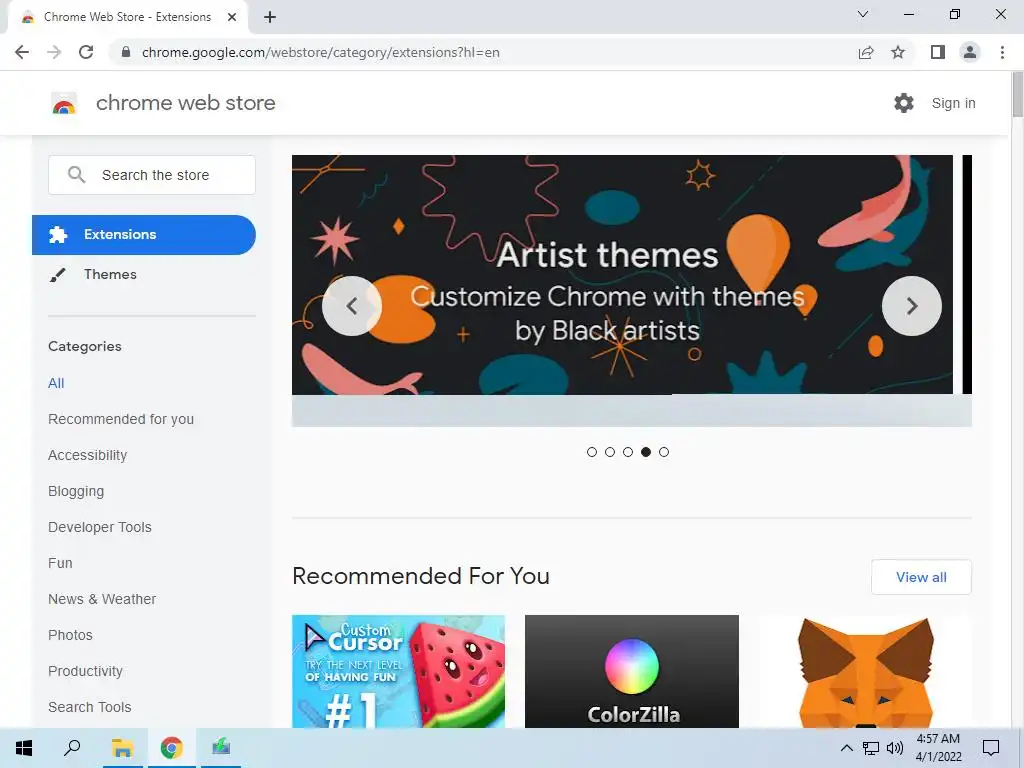1024x768 pixels.
Task: Open a new browser tab
Action: (x=270, y=18)
